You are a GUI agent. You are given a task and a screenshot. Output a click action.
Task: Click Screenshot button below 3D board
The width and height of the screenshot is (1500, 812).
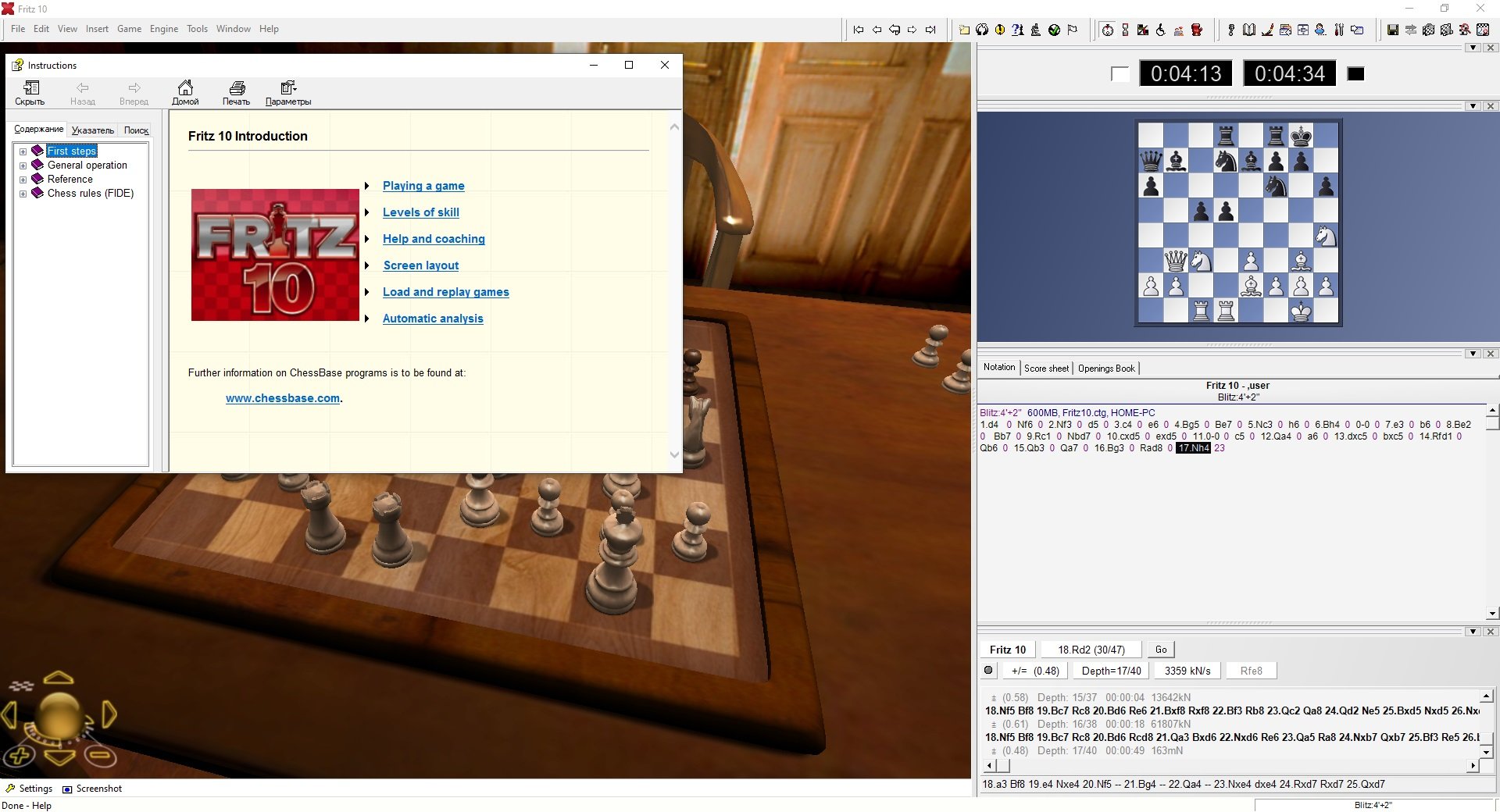[x=92, y=789]
